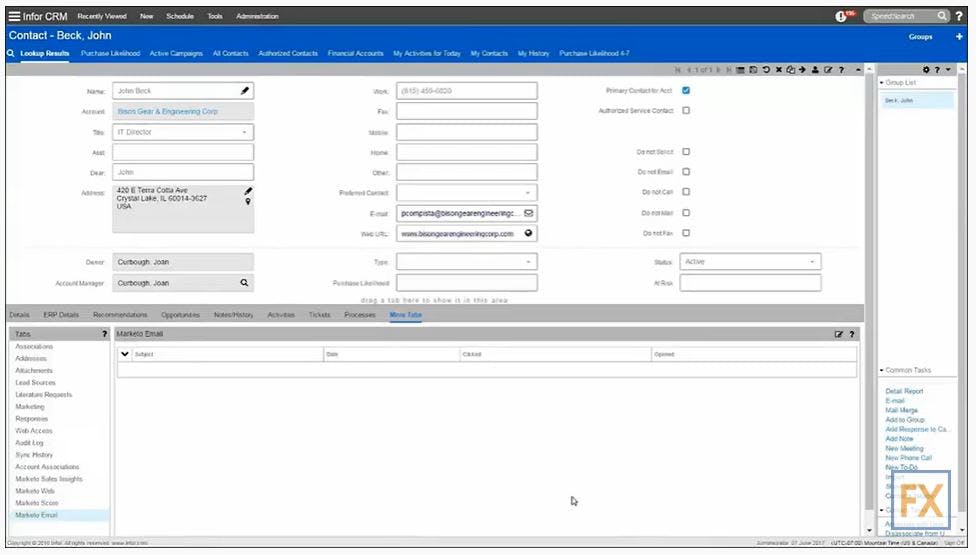Click Mail Merge task link

[901, 411]
